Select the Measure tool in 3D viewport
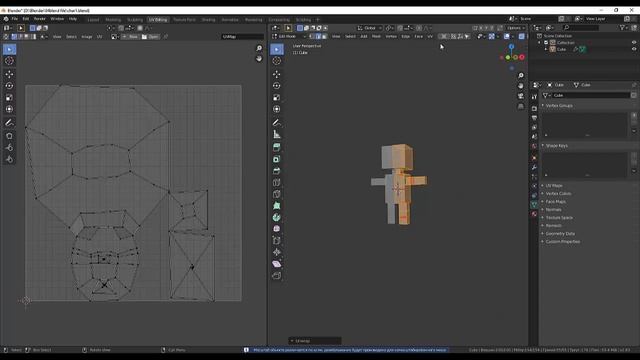 click(x=276, y=134)
